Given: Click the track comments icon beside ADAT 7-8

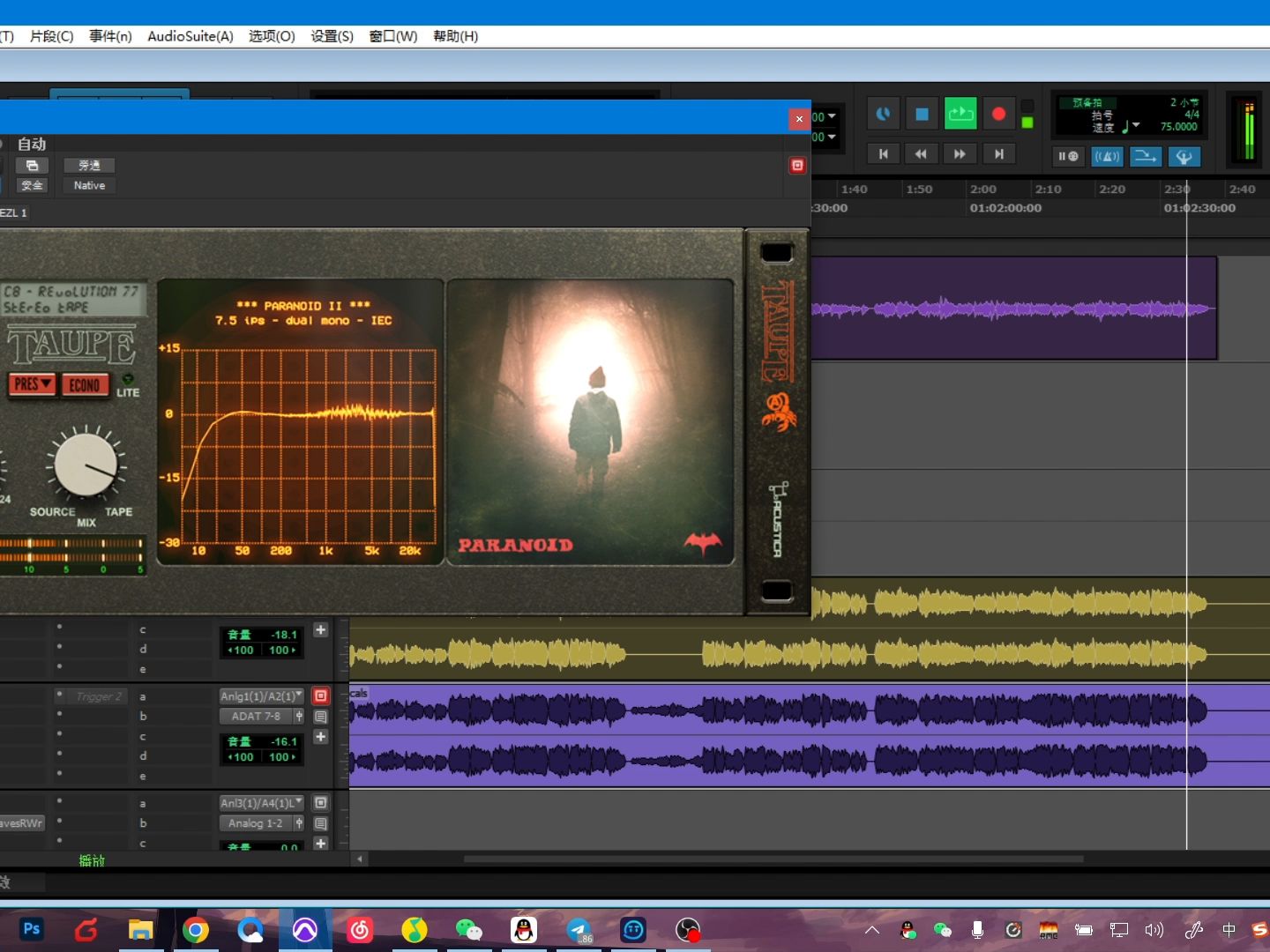Looking at the screenshot, I should tap(321, 717).
